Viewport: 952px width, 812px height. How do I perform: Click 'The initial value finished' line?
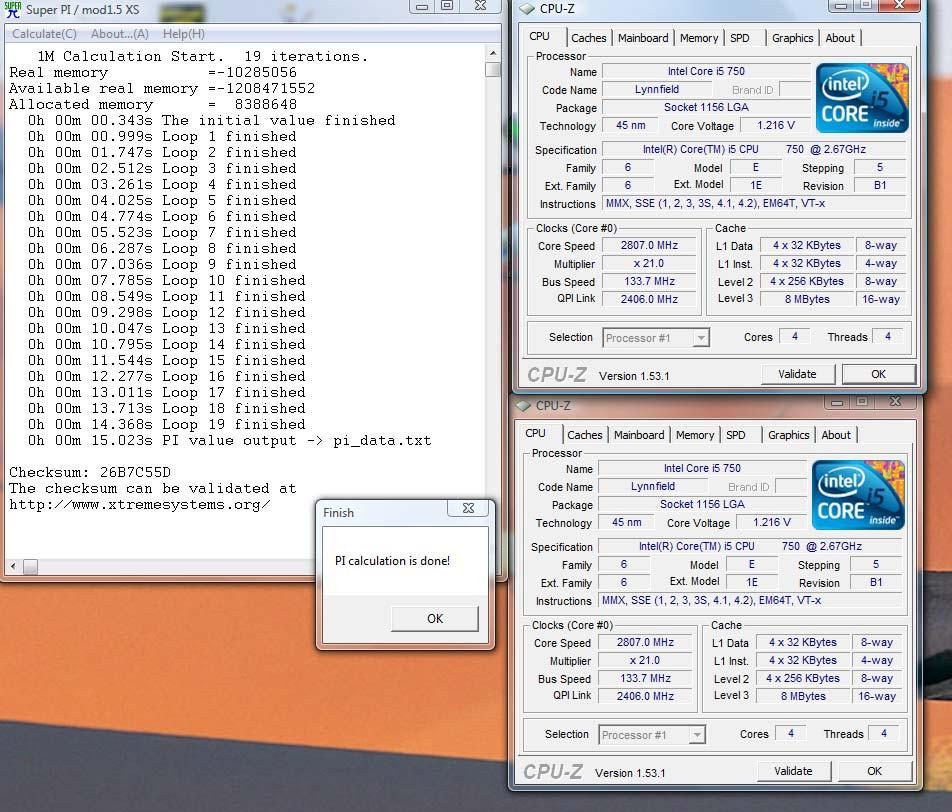[211, 120]
